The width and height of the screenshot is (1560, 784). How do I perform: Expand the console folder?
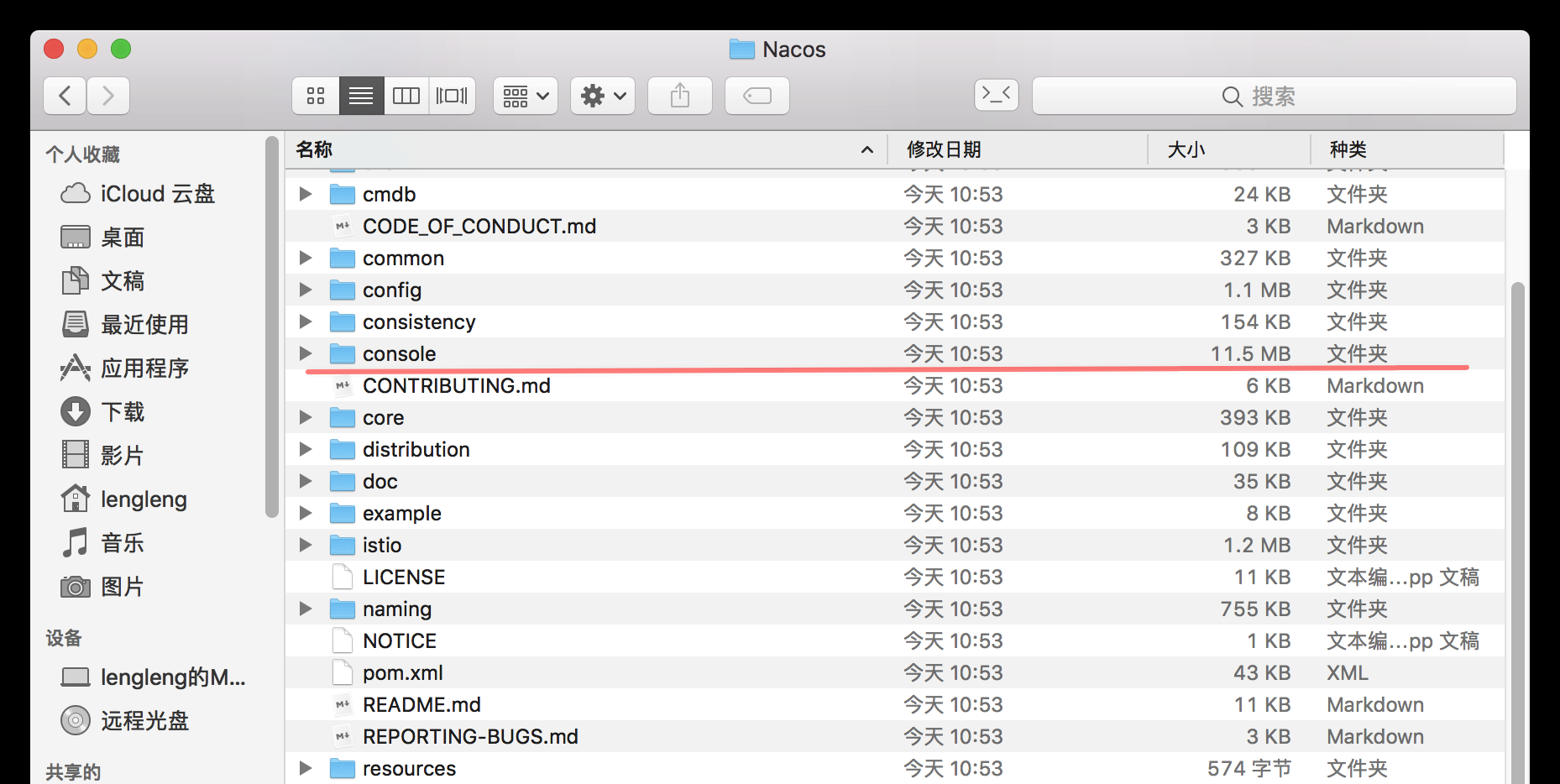point(306,353)
